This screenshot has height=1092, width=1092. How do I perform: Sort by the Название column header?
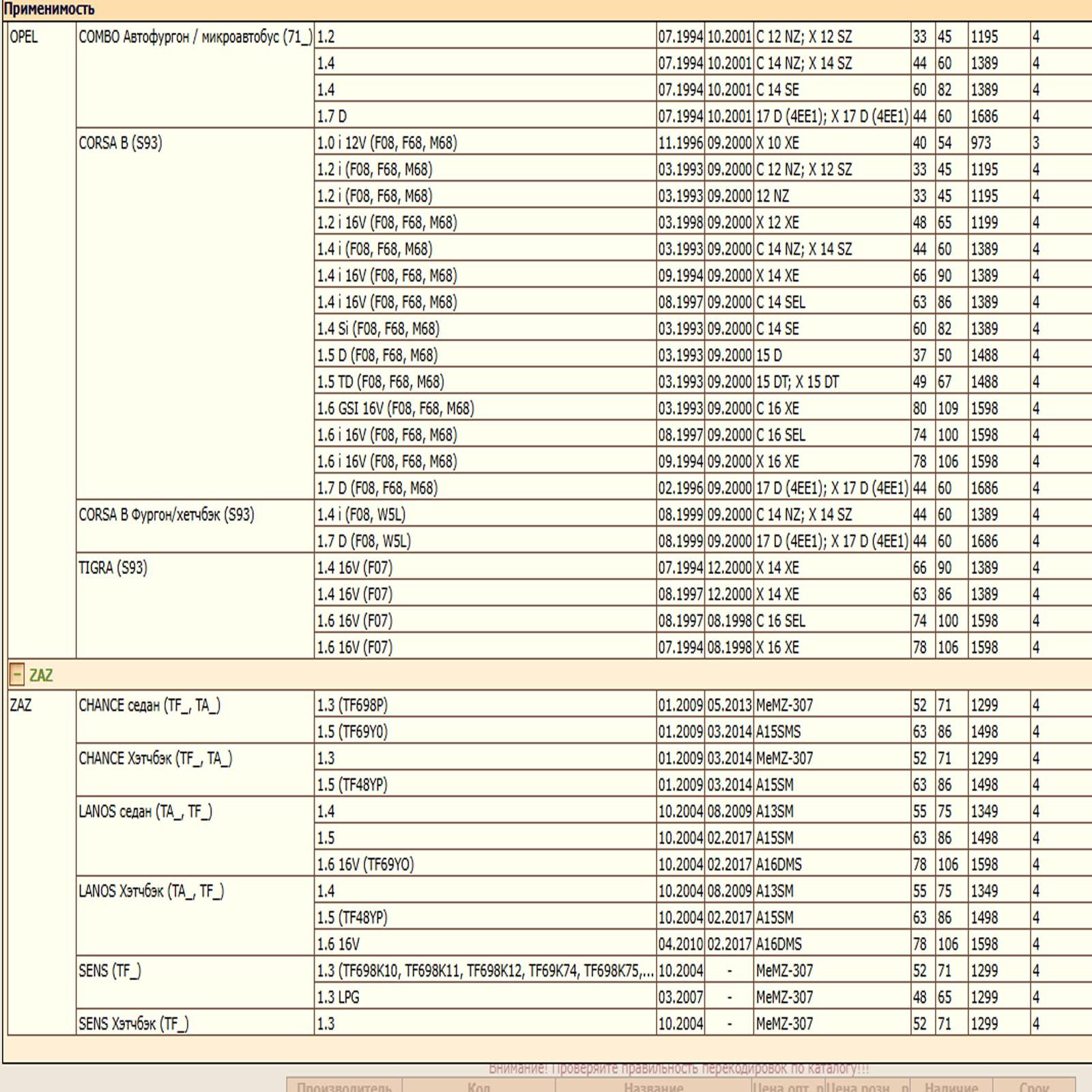tap(653, 1086)
